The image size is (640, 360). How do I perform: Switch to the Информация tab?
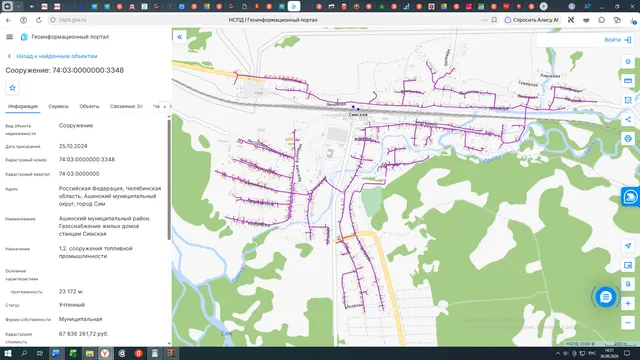23,106
